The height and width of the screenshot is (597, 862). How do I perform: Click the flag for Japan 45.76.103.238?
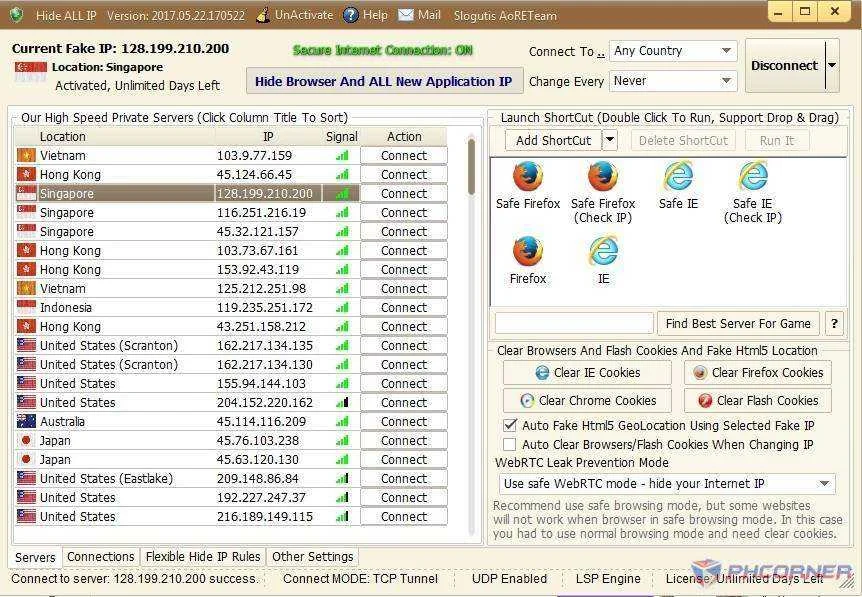(x=26, y=440)
